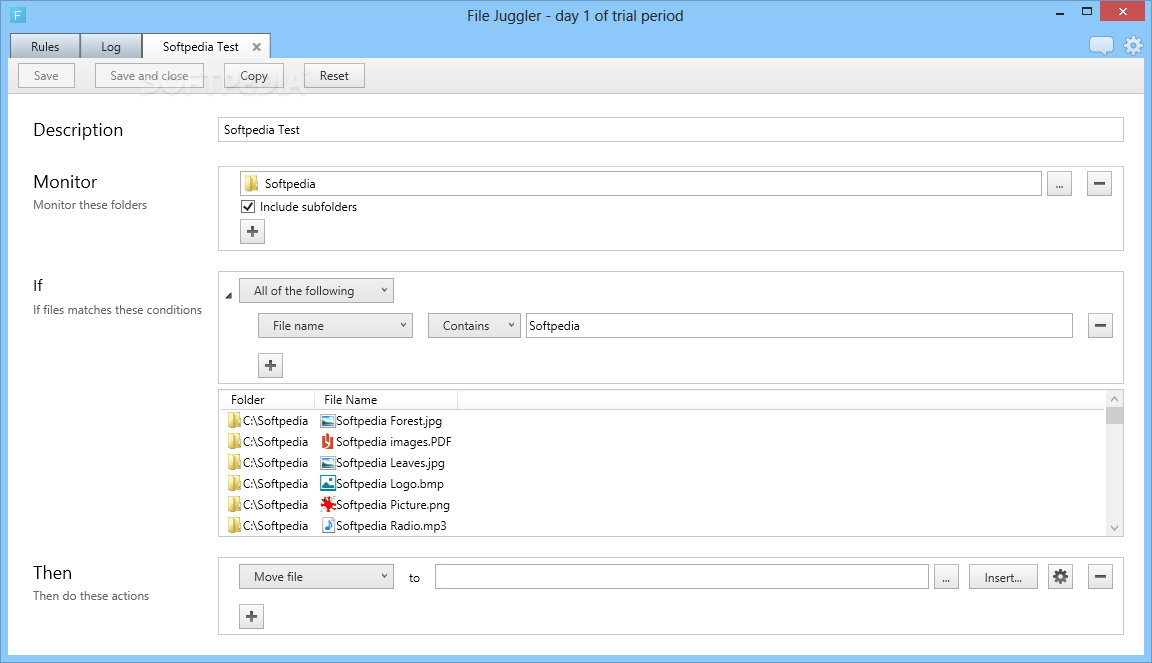
Task: Click the Softpedia monitor folder field
Action: 641,184
